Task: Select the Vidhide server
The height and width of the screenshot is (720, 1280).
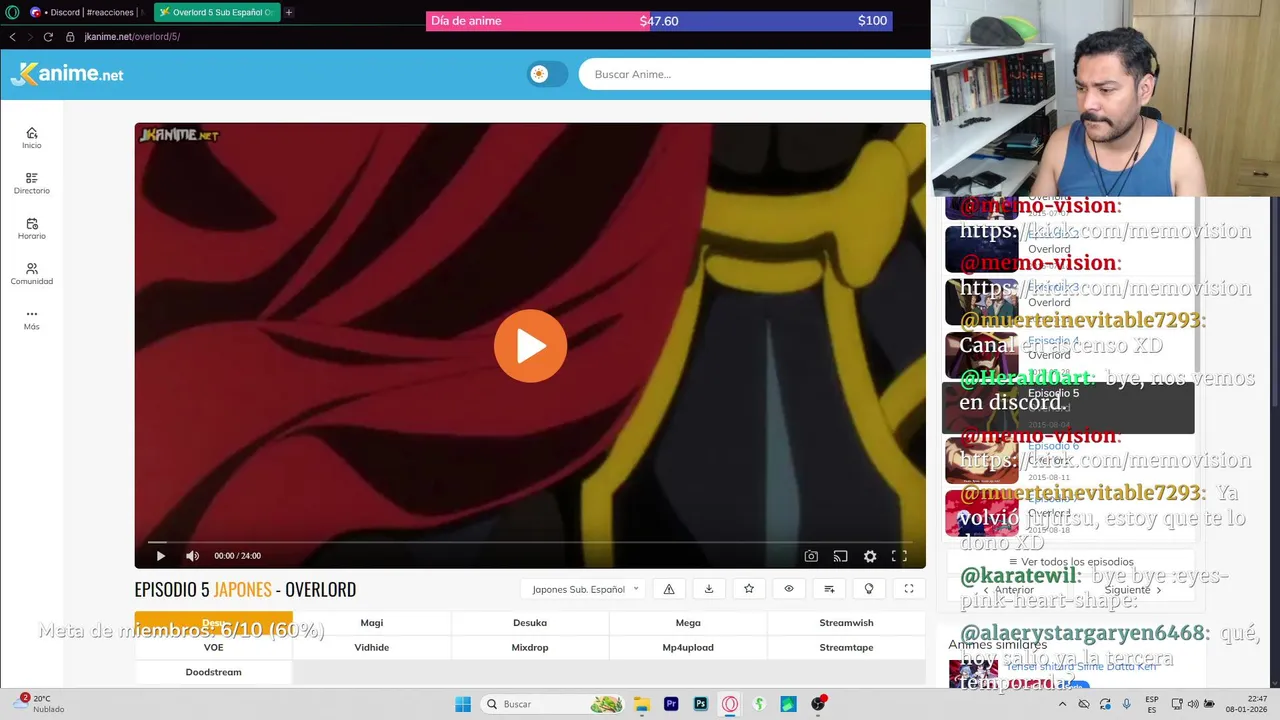Action: tap(372, 647)
